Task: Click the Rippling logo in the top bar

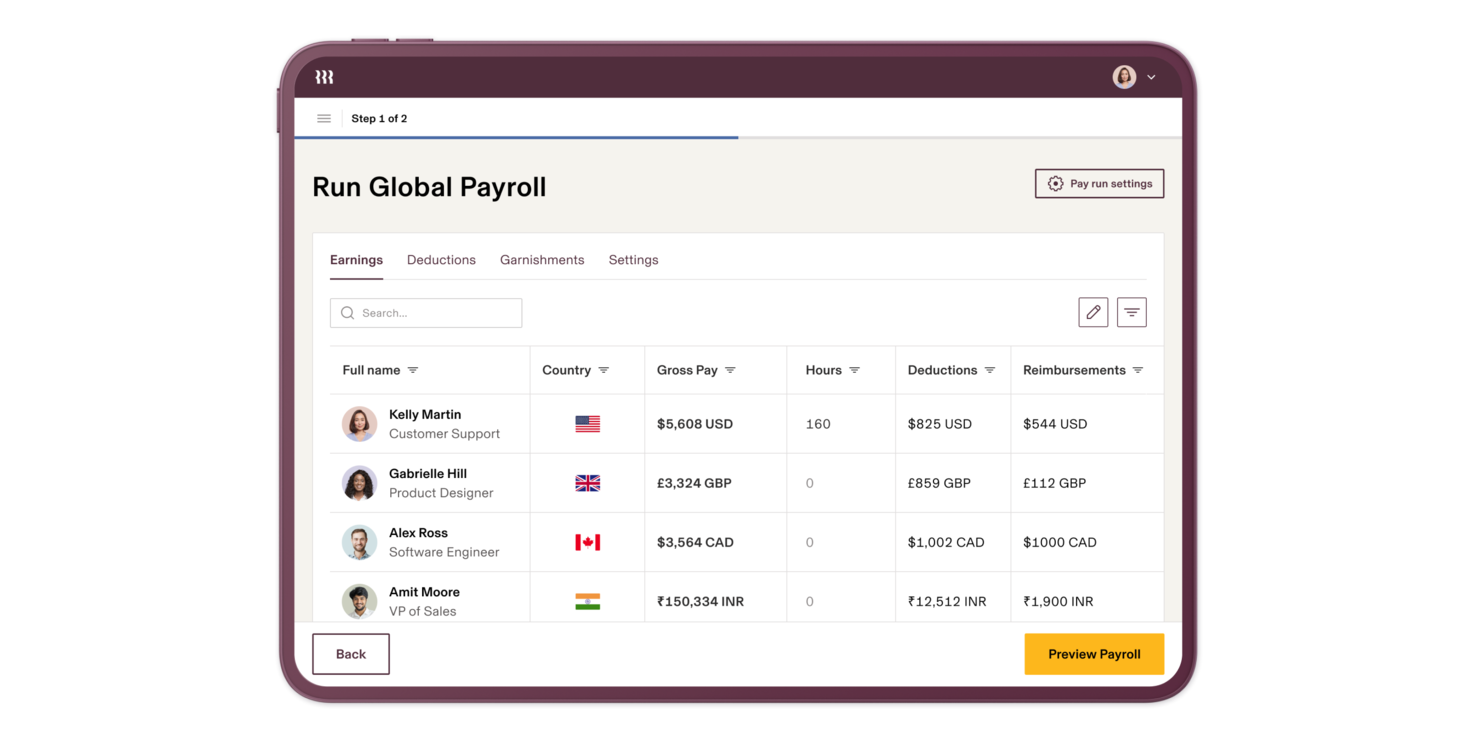Action: coord(323,75)
